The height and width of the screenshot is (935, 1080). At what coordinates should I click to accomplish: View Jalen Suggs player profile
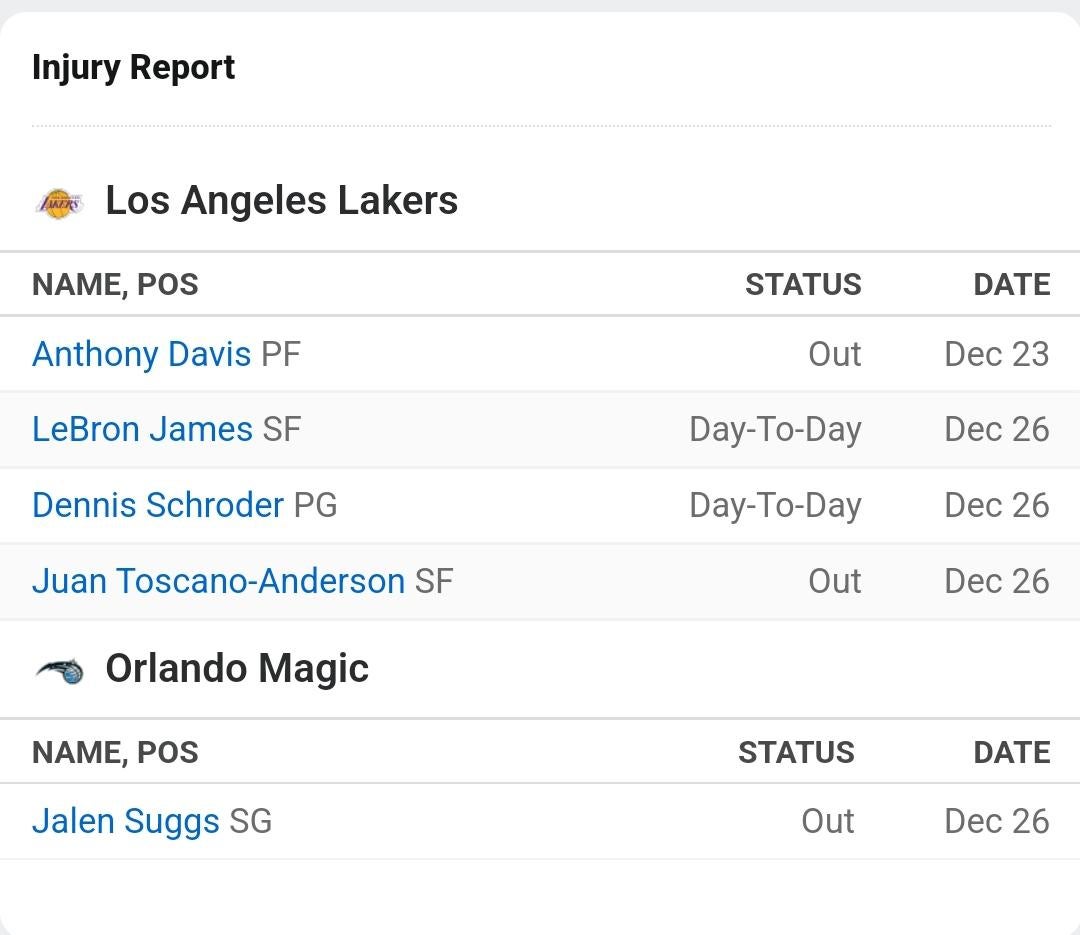coord(125,821)
